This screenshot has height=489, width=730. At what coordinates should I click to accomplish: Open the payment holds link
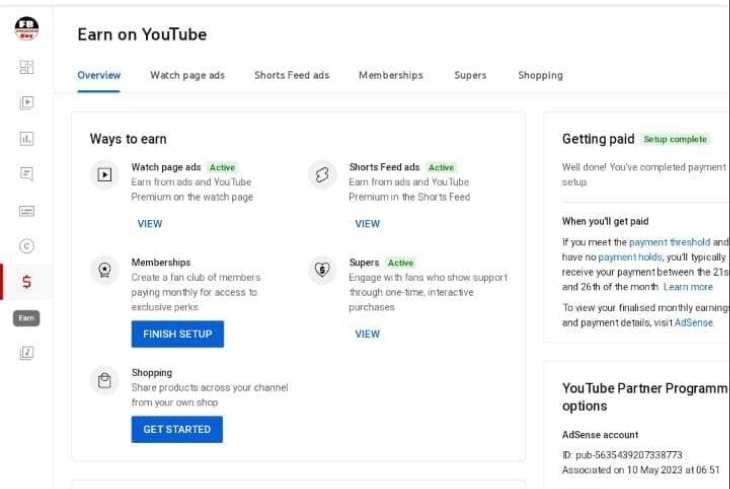tap(630, 257)
